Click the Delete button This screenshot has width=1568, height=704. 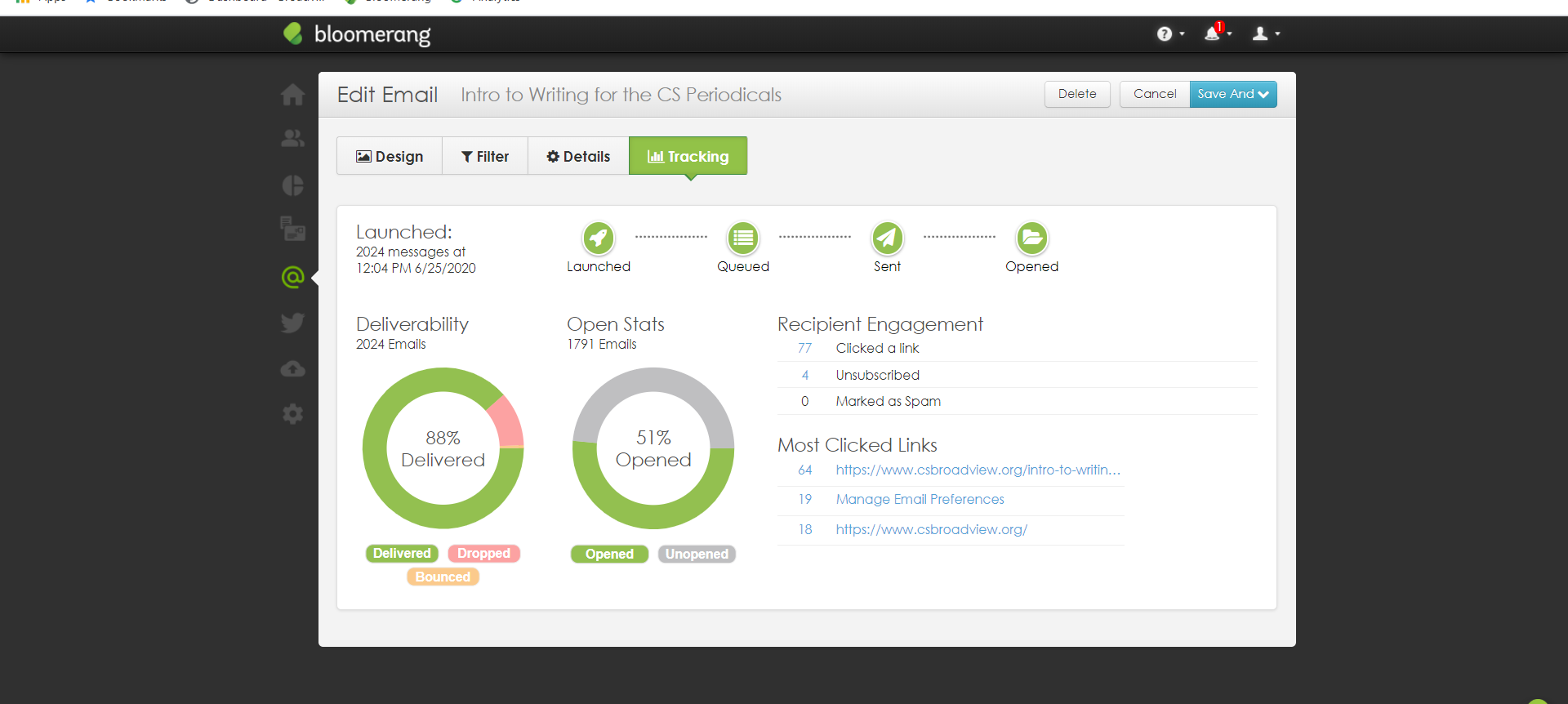(x=1077, y=94)
